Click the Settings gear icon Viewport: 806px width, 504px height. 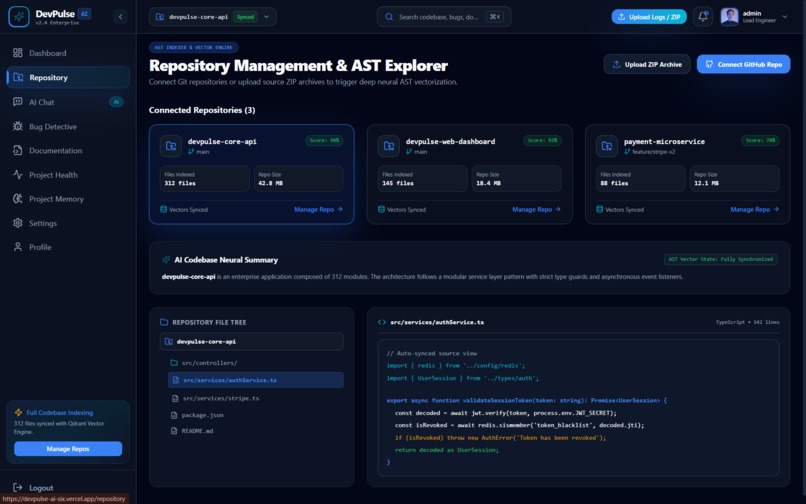tap(17, 223)
